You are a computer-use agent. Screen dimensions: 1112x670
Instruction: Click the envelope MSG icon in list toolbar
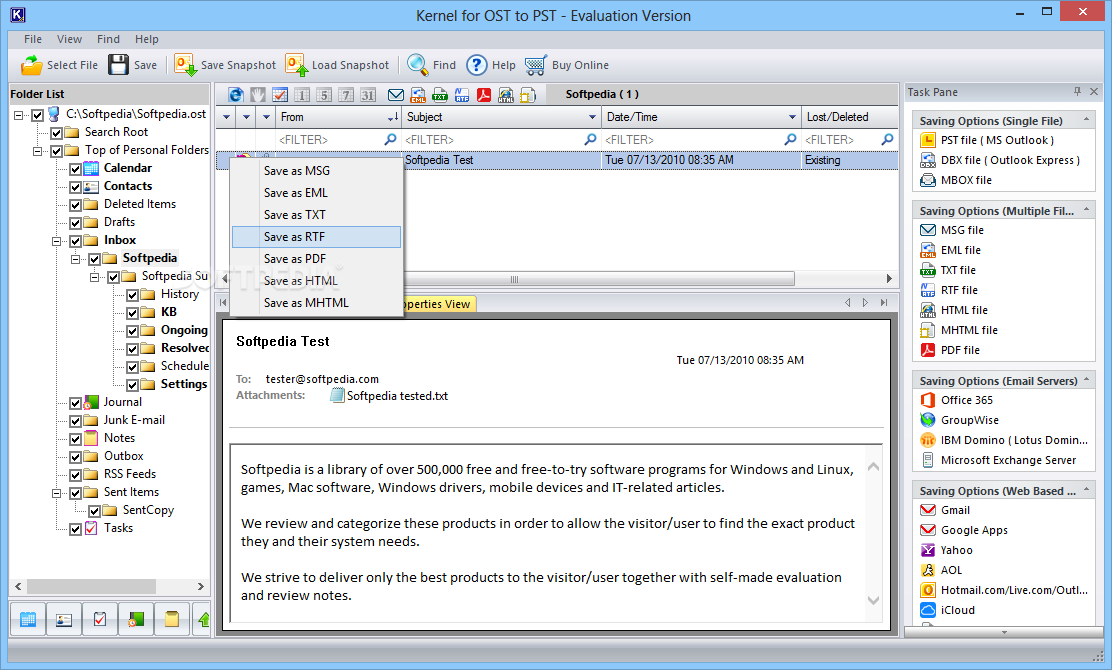(396, 94)
